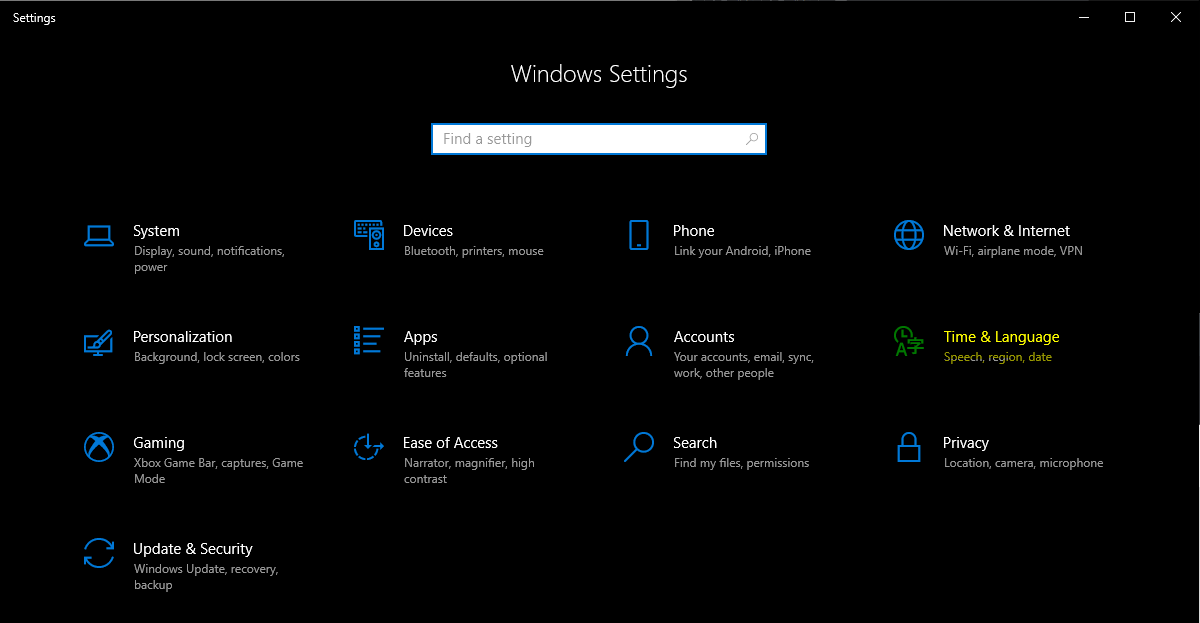Click 'Wi-Fi, airplane mode, VPN' description

pos(1013,251)
